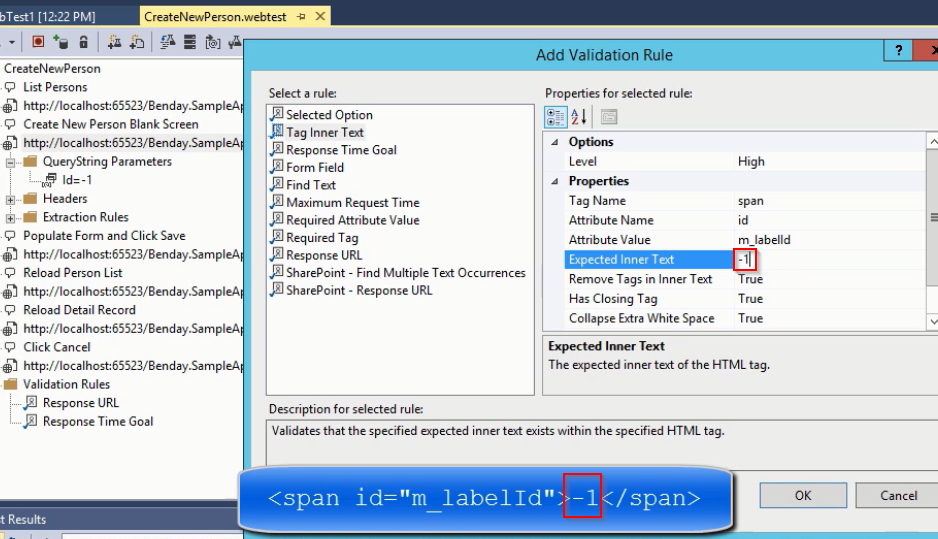Click the Add Data Source database icon

tap(60, 42)
